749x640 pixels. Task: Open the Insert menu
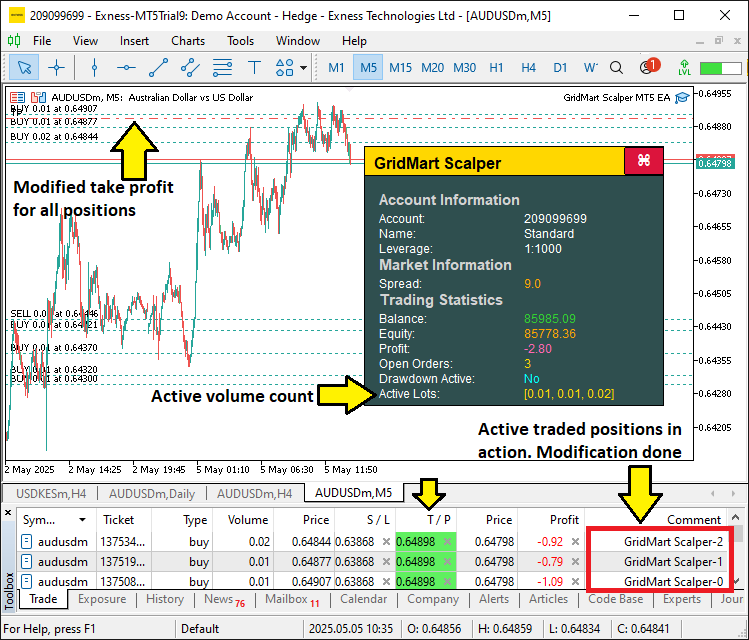coord(134,41)
